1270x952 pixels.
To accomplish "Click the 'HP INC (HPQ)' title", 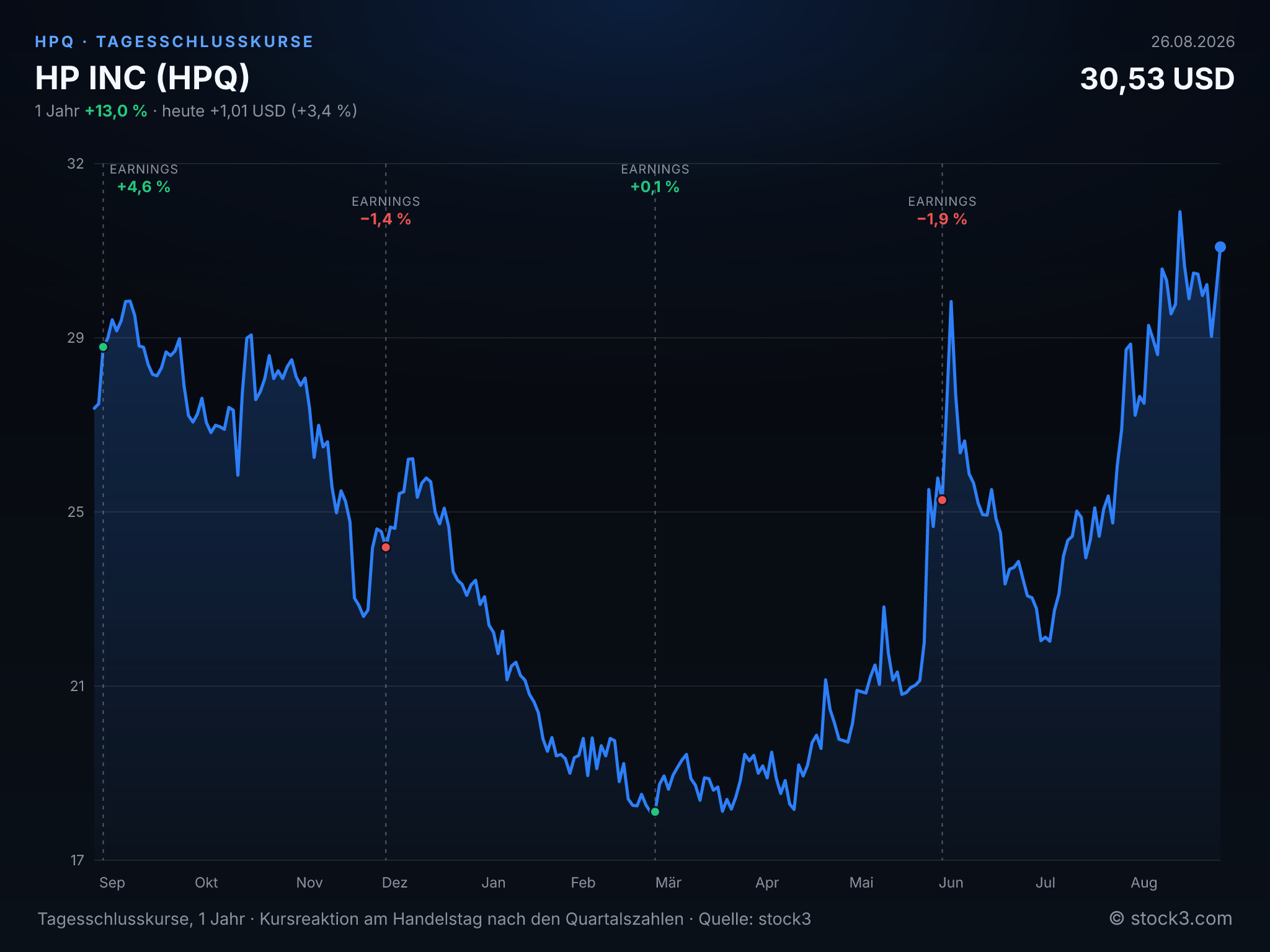I will click(x=143, y=78).
